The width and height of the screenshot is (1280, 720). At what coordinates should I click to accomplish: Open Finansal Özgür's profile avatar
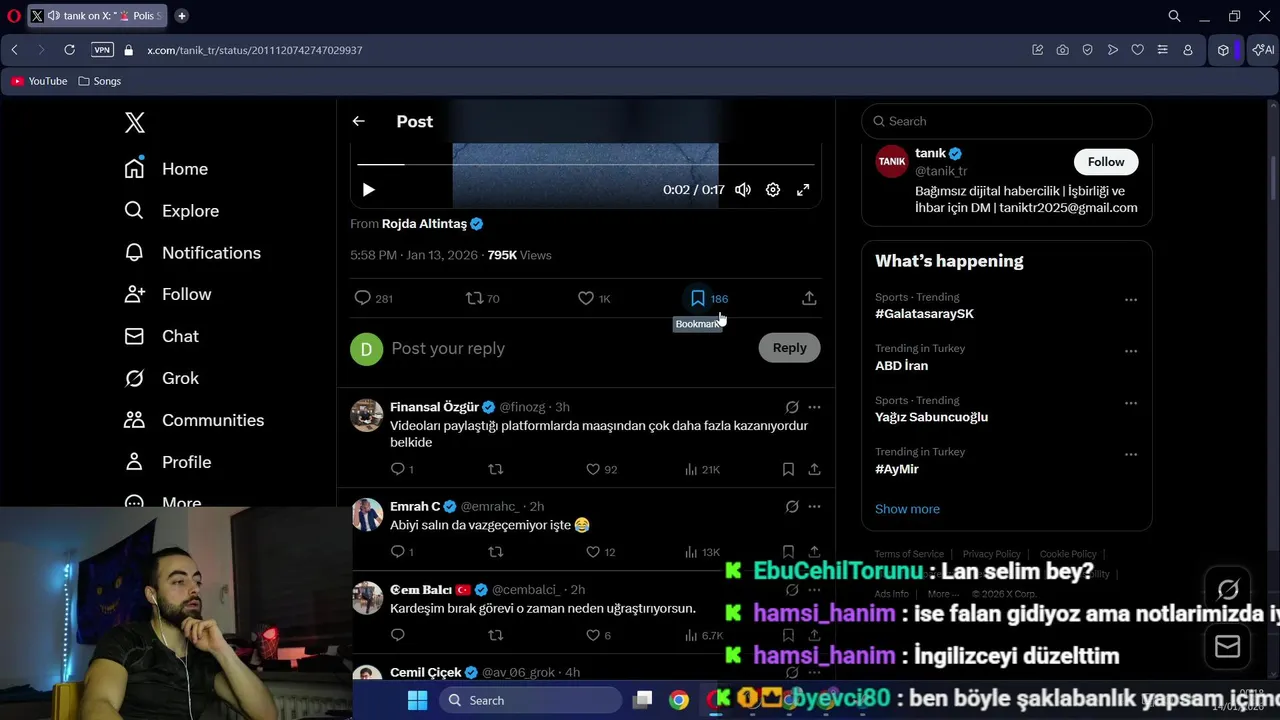(x=367, y=415)
